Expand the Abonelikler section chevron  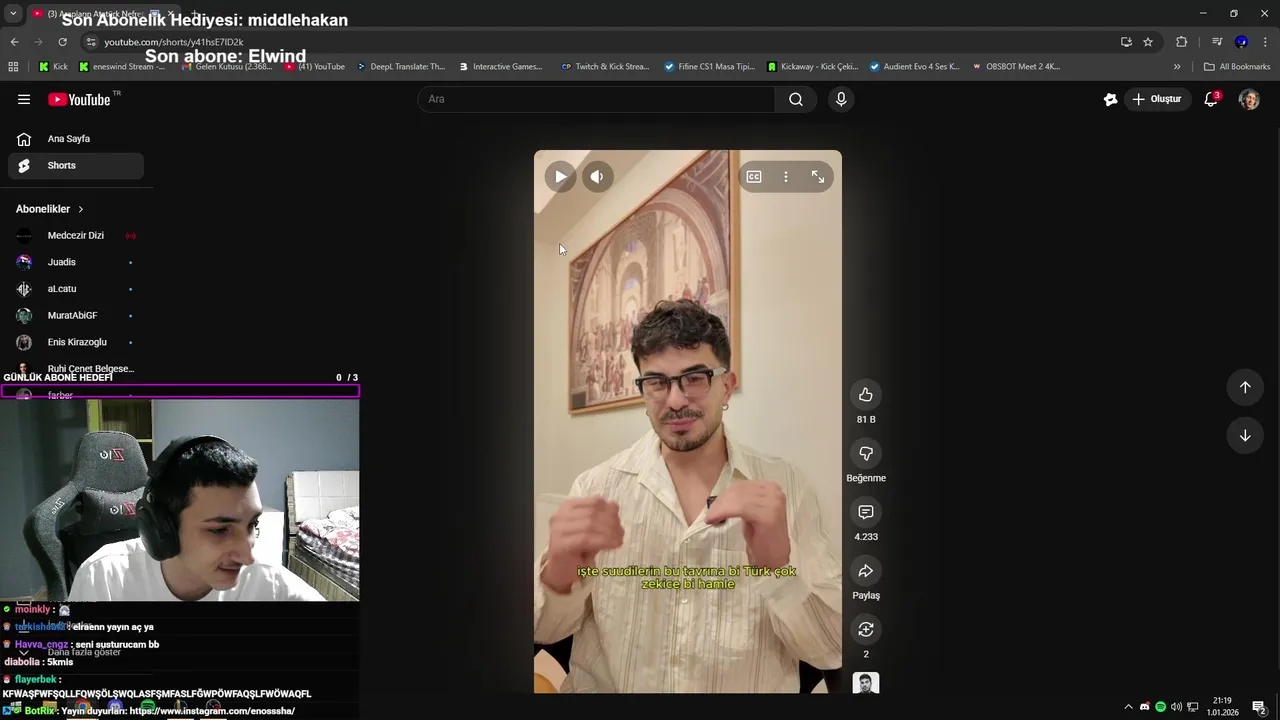tap(81, 209)
